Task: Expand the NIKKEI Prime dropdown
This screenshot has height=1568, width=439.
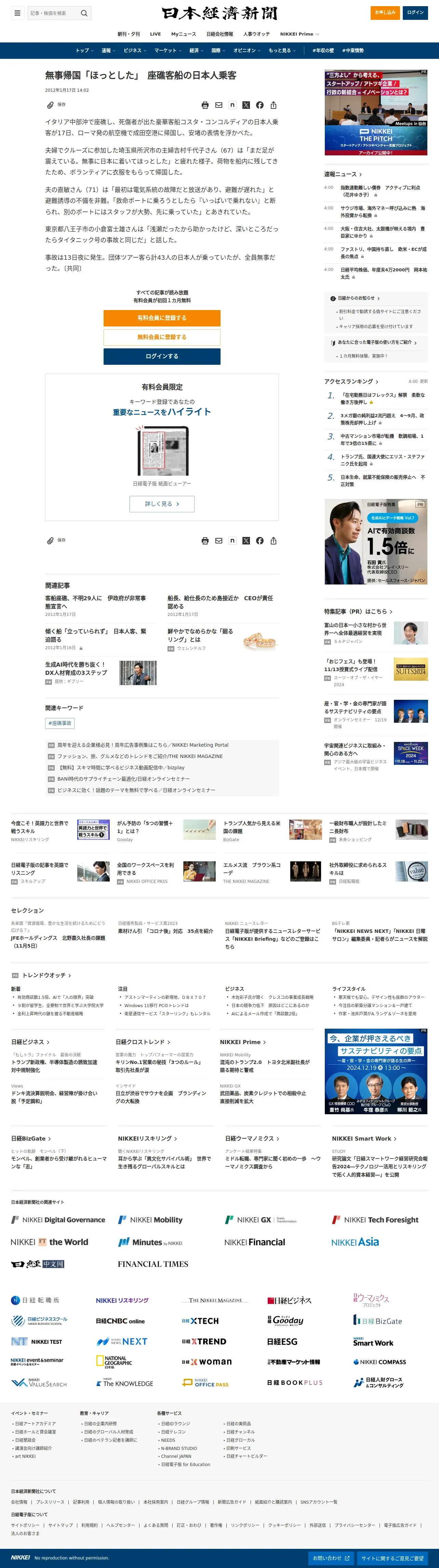Action: (299, 34)
